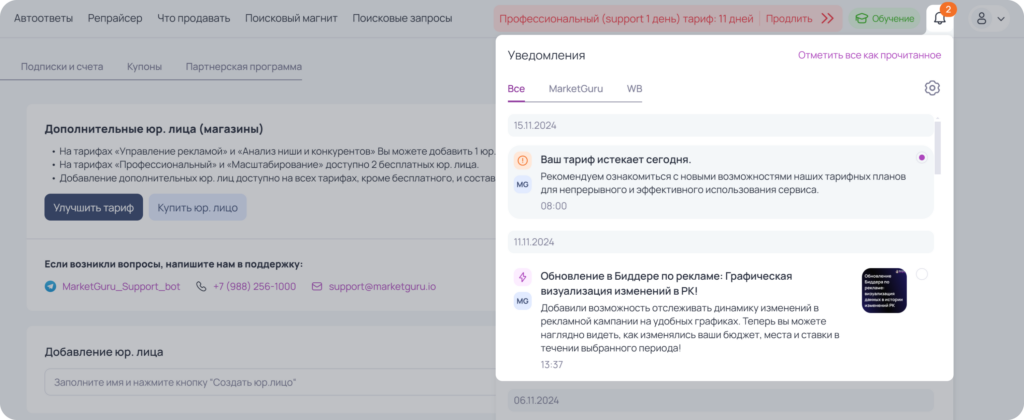
Task: Click the user profile avatar icon
Action: 981,18
